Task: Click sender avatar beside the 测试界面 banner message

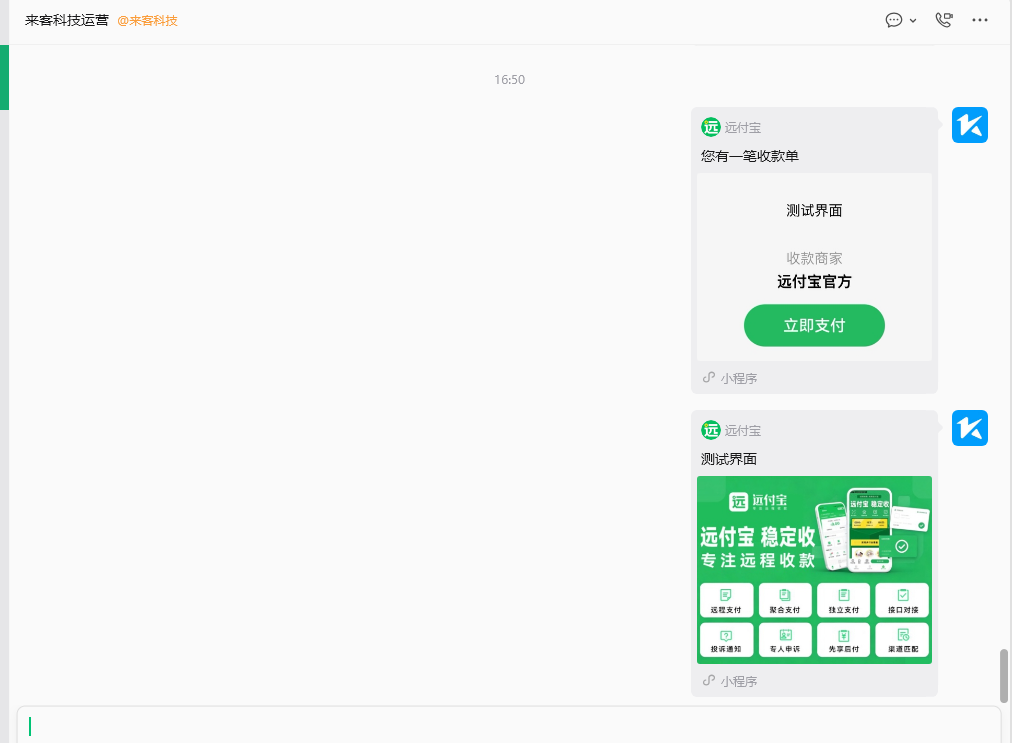Action: pyautogui.click(x=969, y=428)
